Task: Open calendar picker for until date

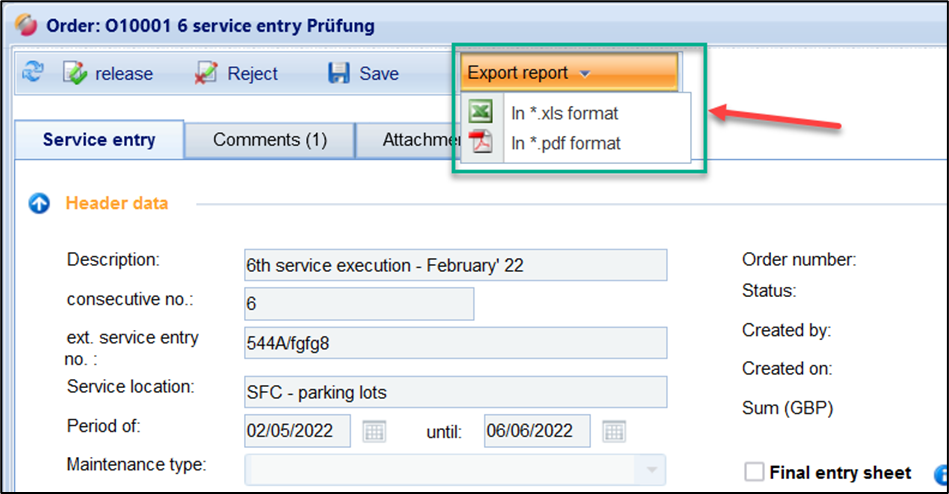Action: coord(614,431)
